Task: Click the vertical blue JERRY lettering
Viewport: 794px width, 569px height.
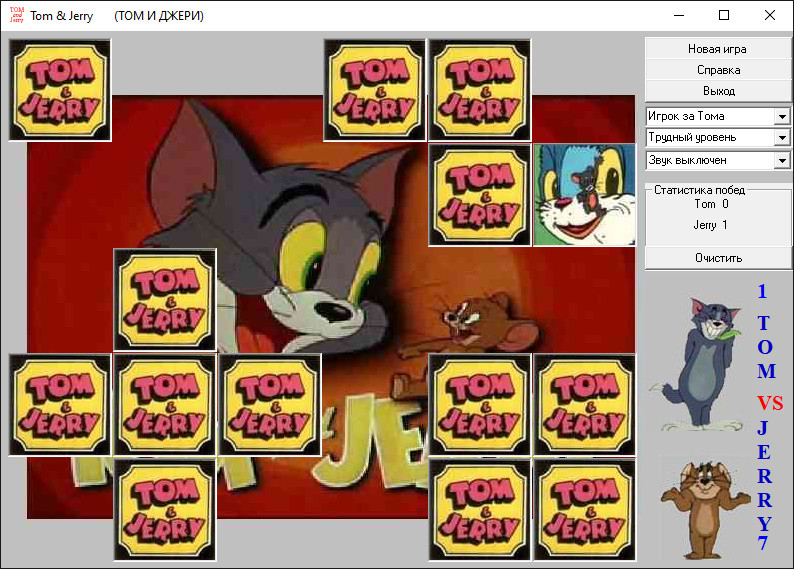Action: point(765,476)
